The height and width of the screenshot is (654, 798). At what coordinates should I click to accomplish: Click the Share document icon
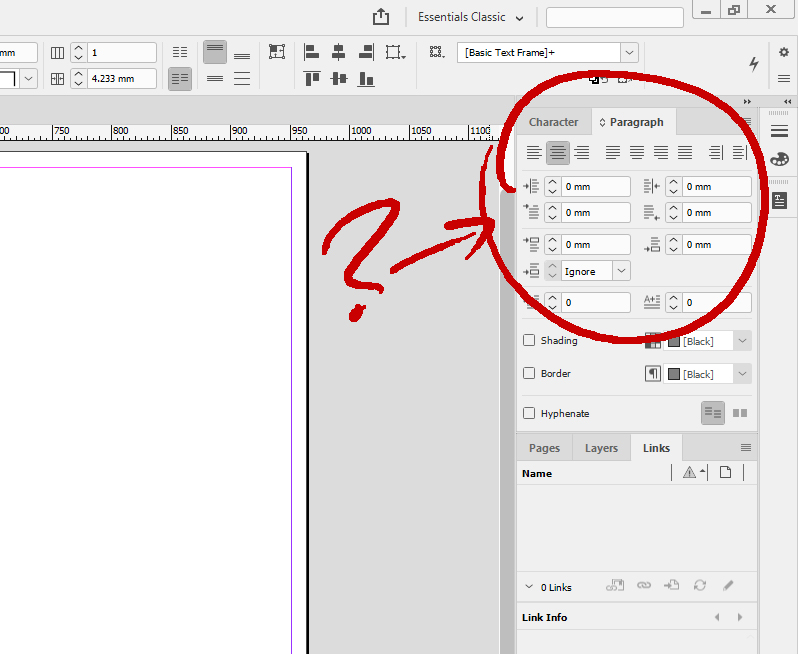381,17
